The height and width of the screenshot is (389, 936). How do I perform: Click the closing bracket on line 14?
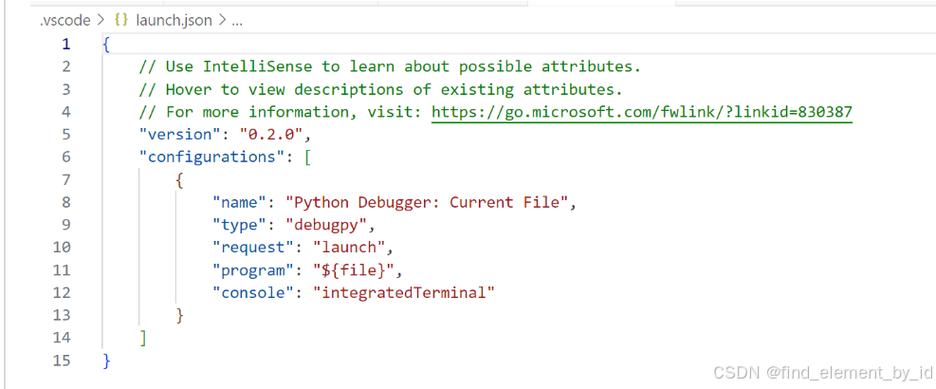pos(143,338)
